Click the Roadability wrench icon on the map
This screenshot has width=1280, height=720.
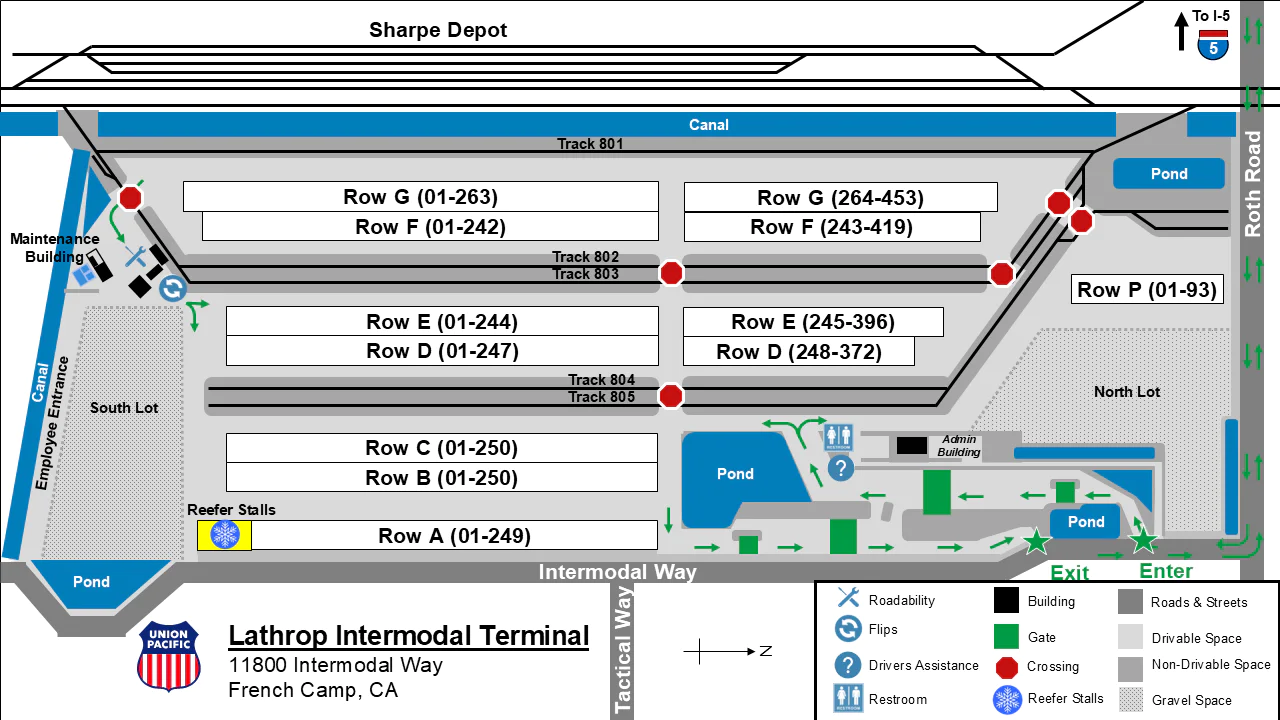click(x=136, y=258)
